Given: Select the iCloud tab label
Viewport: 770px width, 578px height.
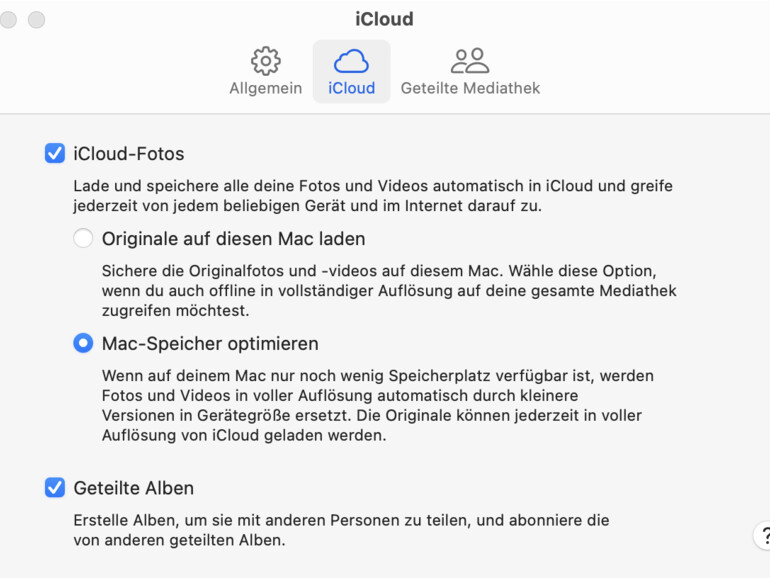Looking at the screenshot, I should click(x=351, y=88).
